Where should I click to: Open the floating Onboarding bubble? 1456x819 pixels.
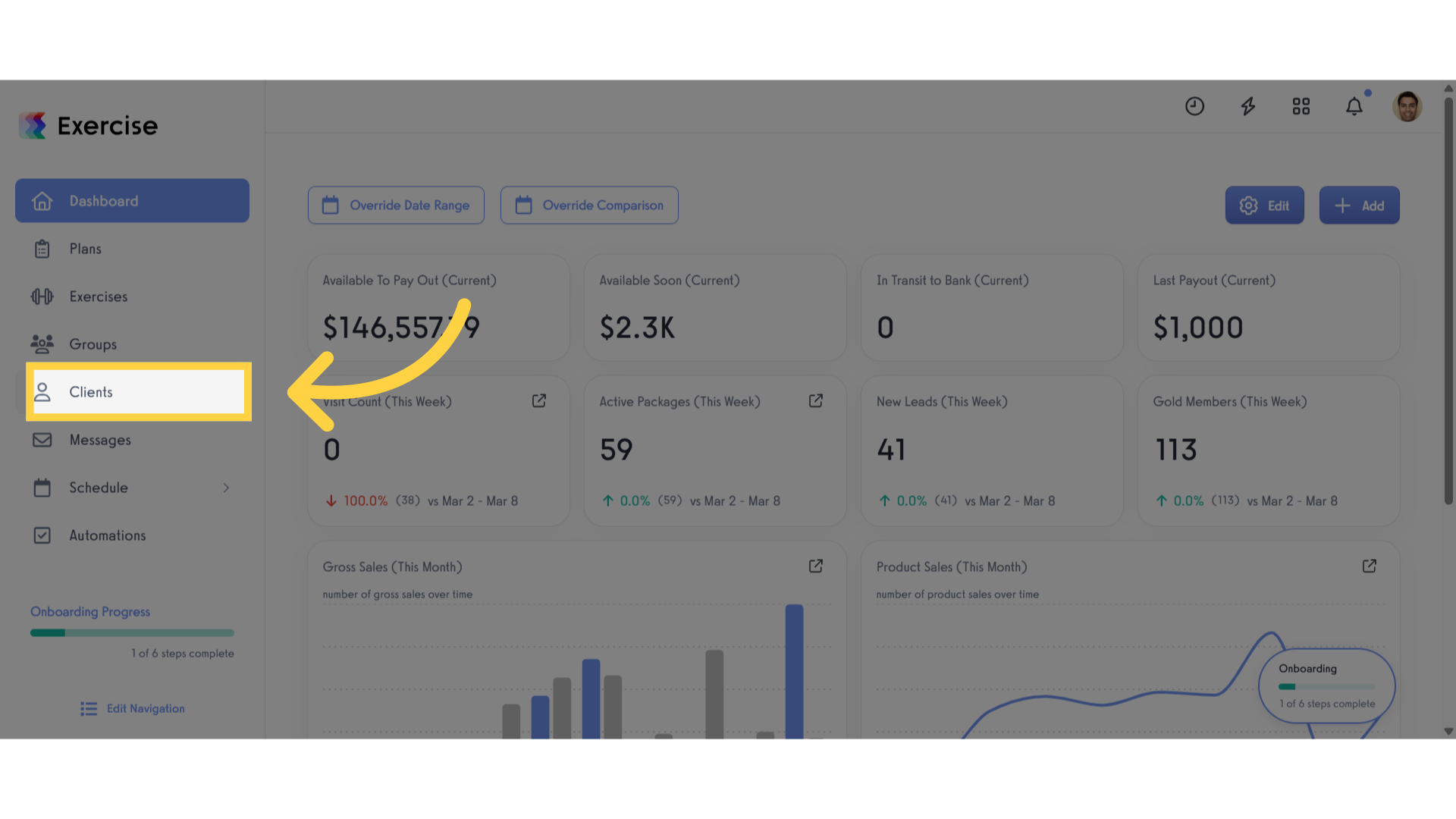point(1327,686)
